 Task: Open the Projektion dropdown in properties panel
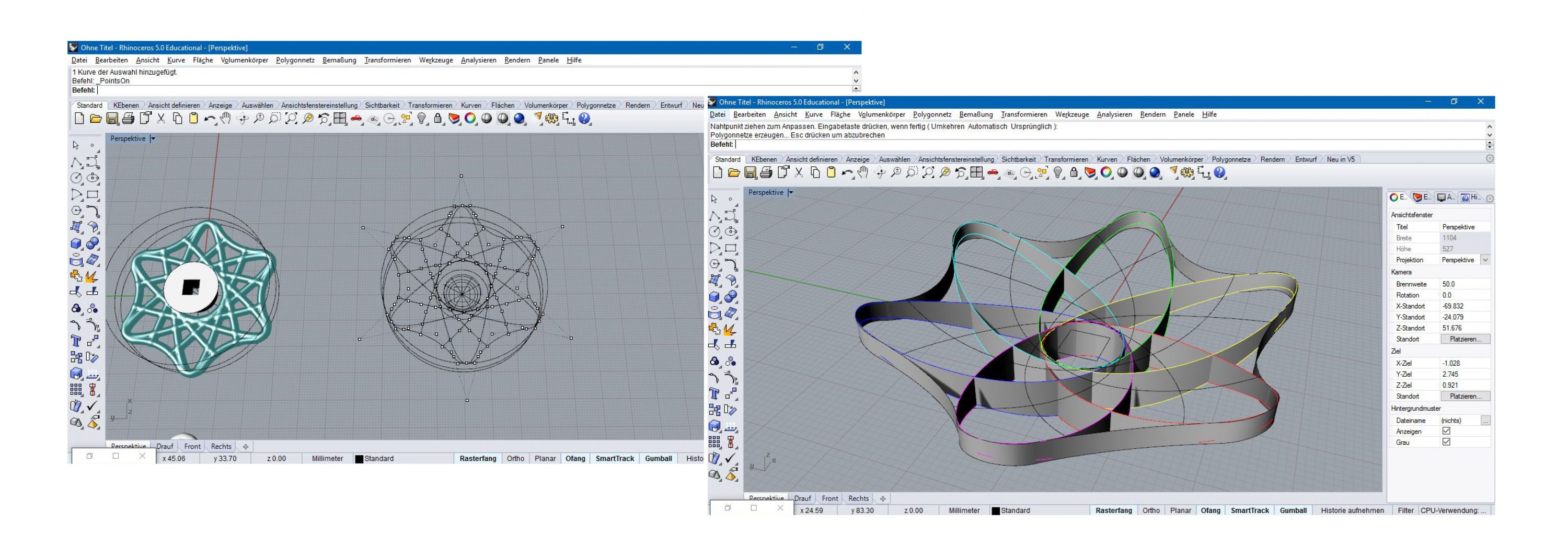click(x=1485, y=260)
